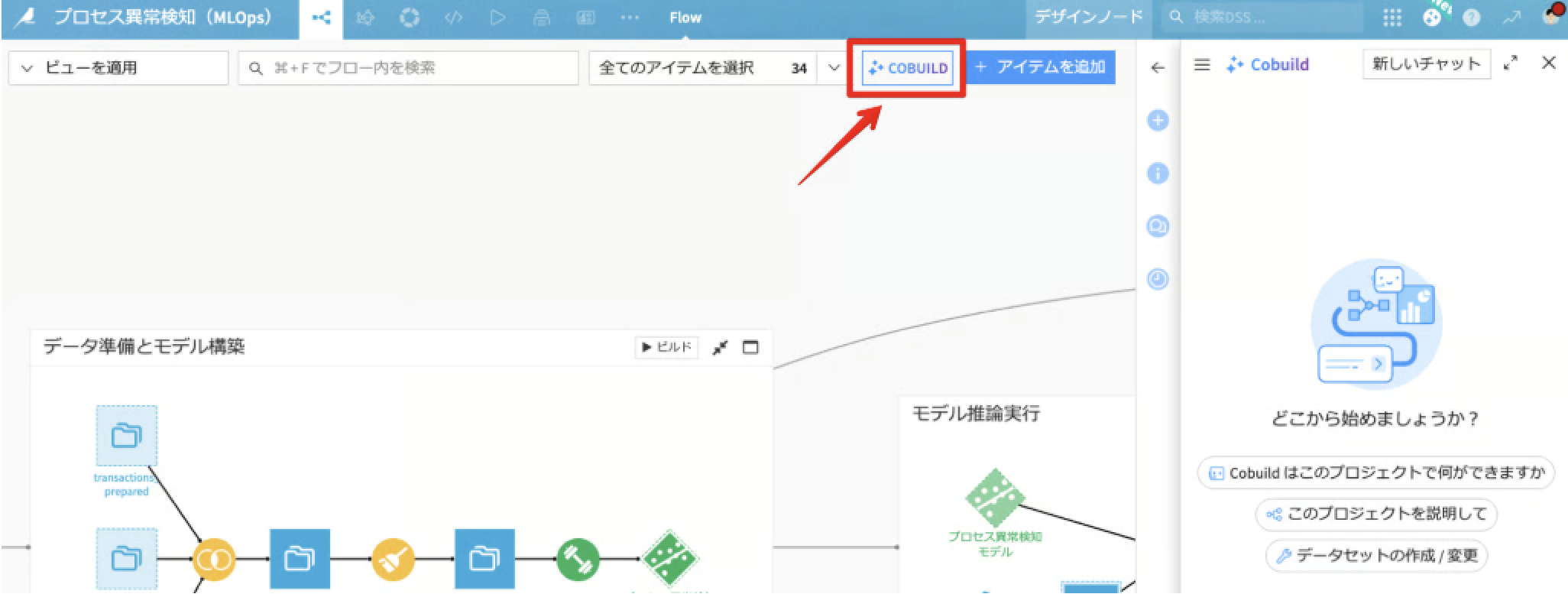Choose the このプロジェクトを説明して suggestion
Viewport: 1568px width, 607px height.
pyautogui.click(x=1376, y=514)
